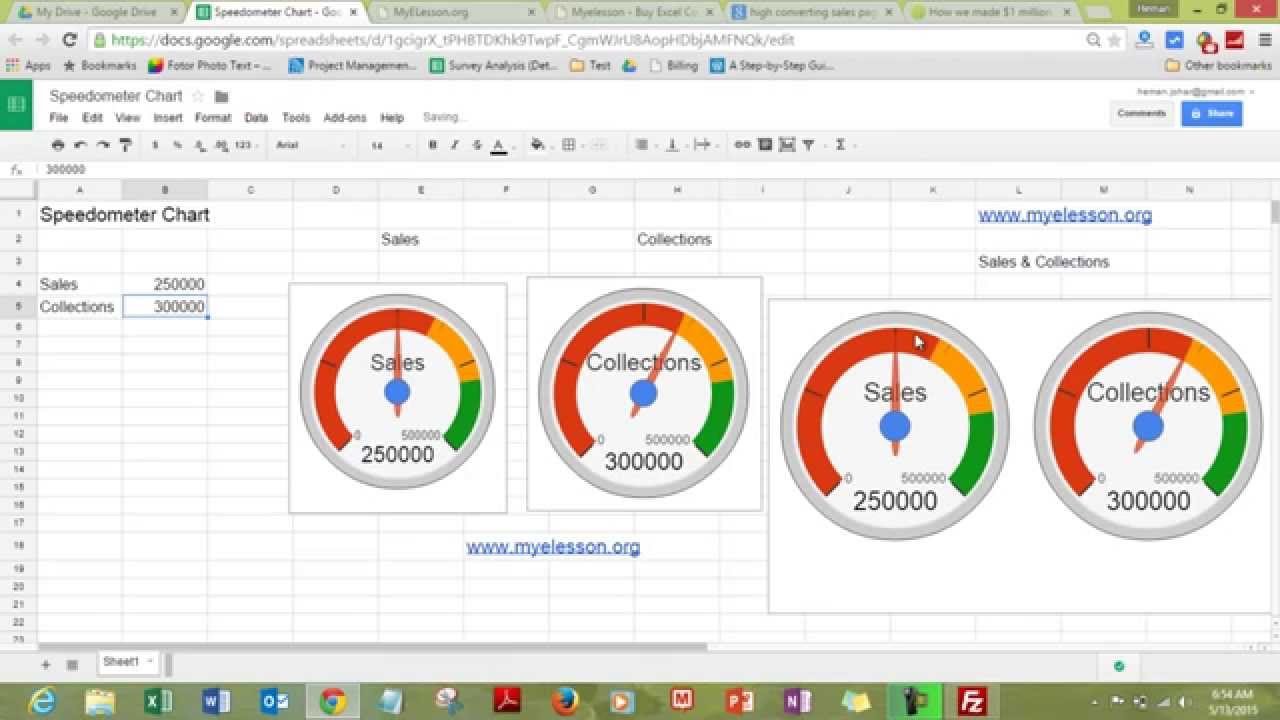Open the Insert menu
Screen dimensions: 1280x720
pos(168,117)
